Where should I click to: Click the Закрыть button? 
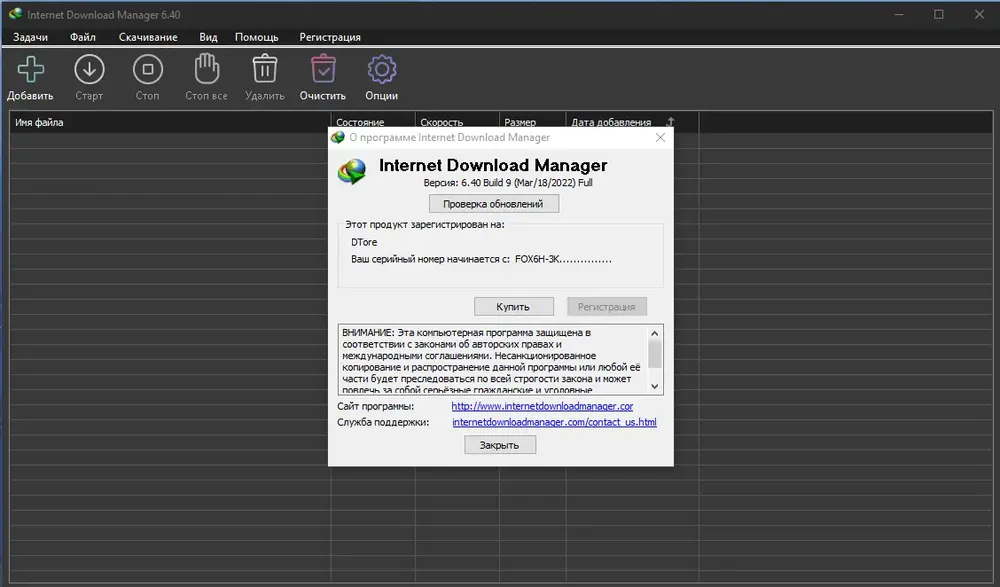point(500,445)
